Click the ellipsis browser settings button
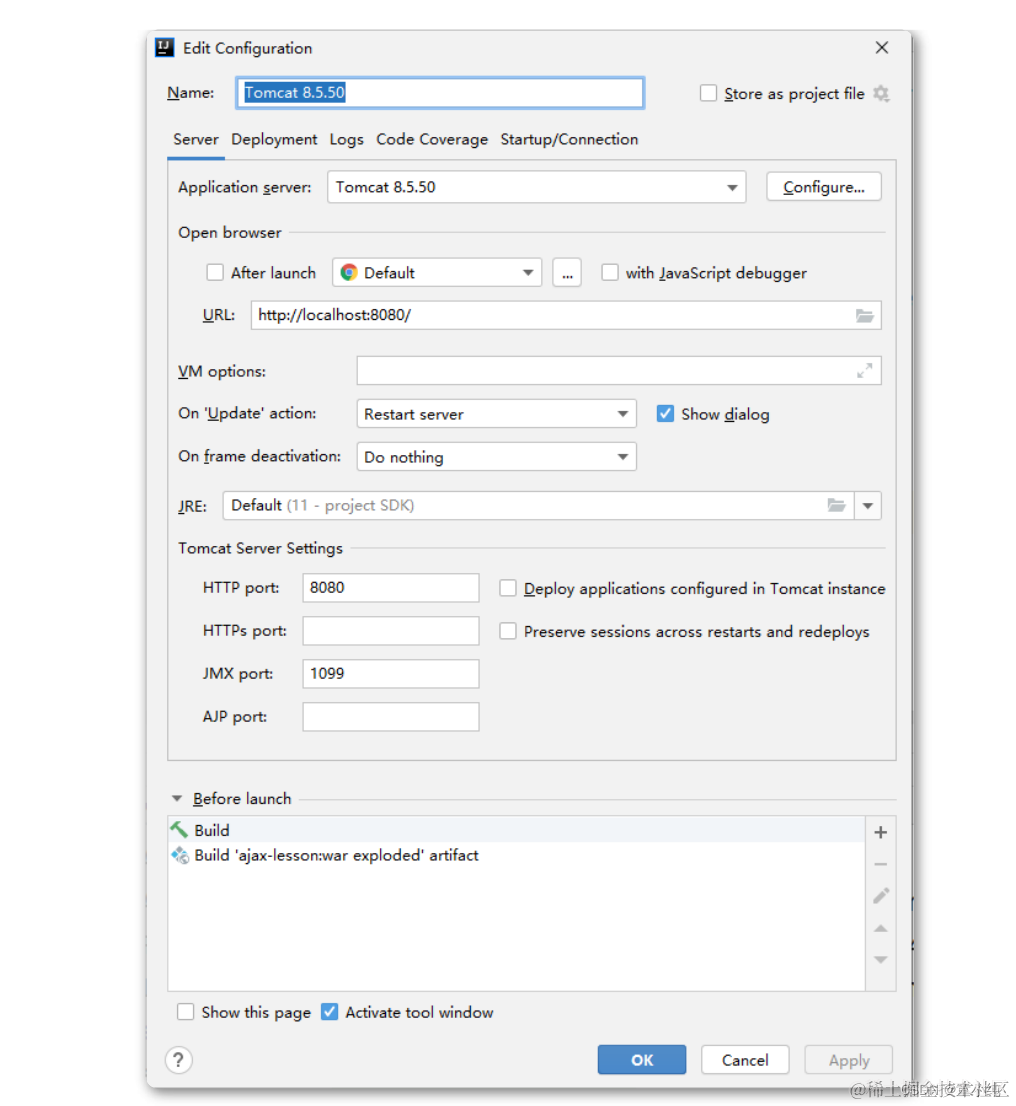Image resolution: width=1016 pixels, height=1106 pixels. [567, 272]
